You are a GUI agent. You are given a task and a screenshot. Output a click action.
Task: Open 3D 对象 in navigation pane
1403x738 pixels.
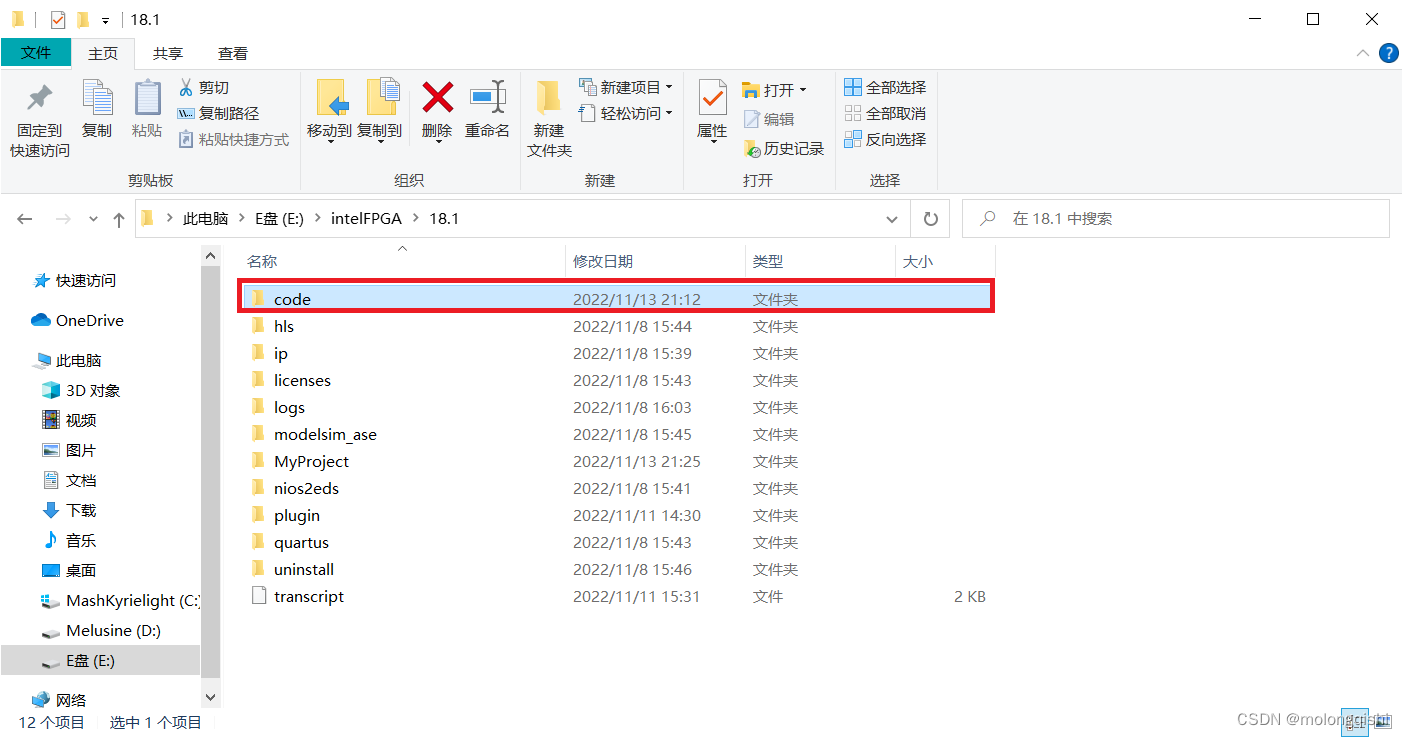tap(81, 391)
